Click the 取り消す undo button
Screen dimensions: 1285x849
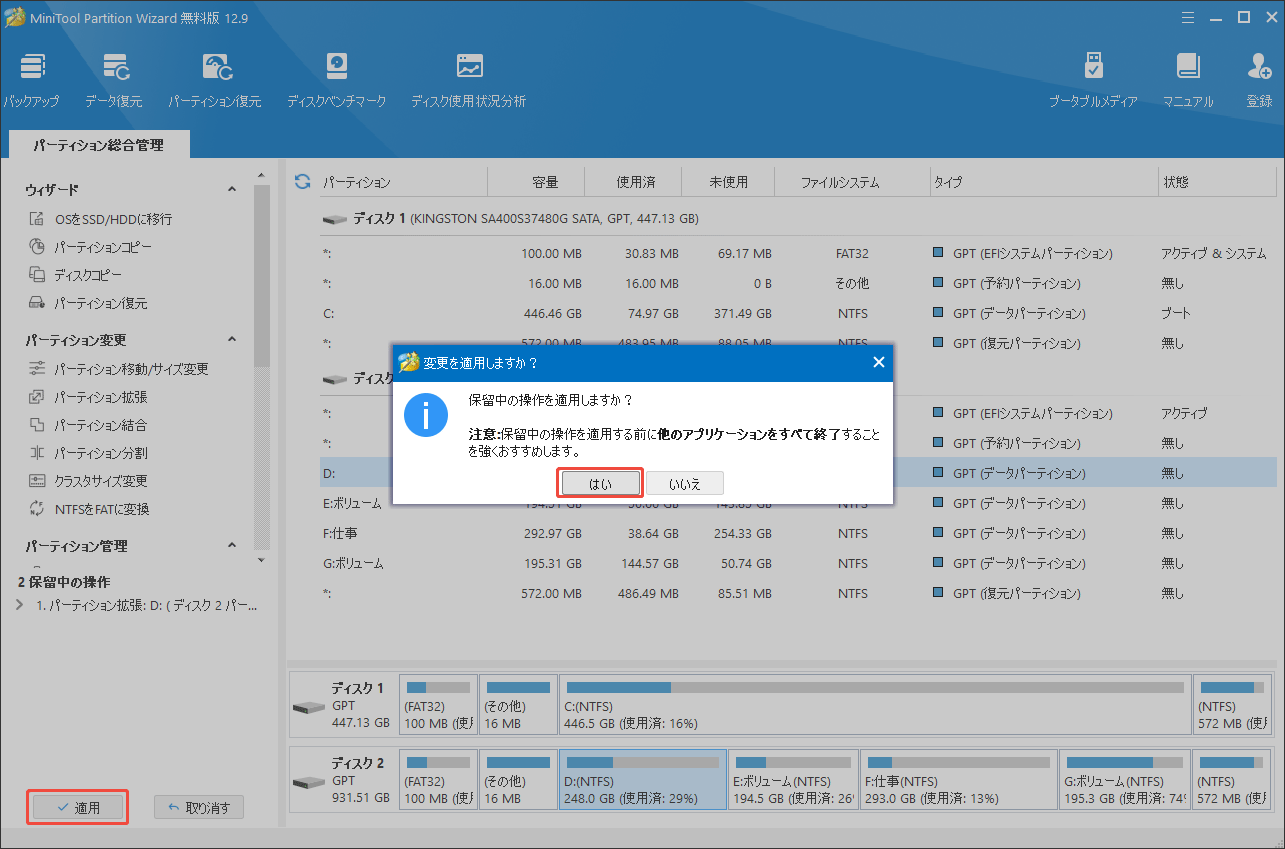(x=199, y=807)
